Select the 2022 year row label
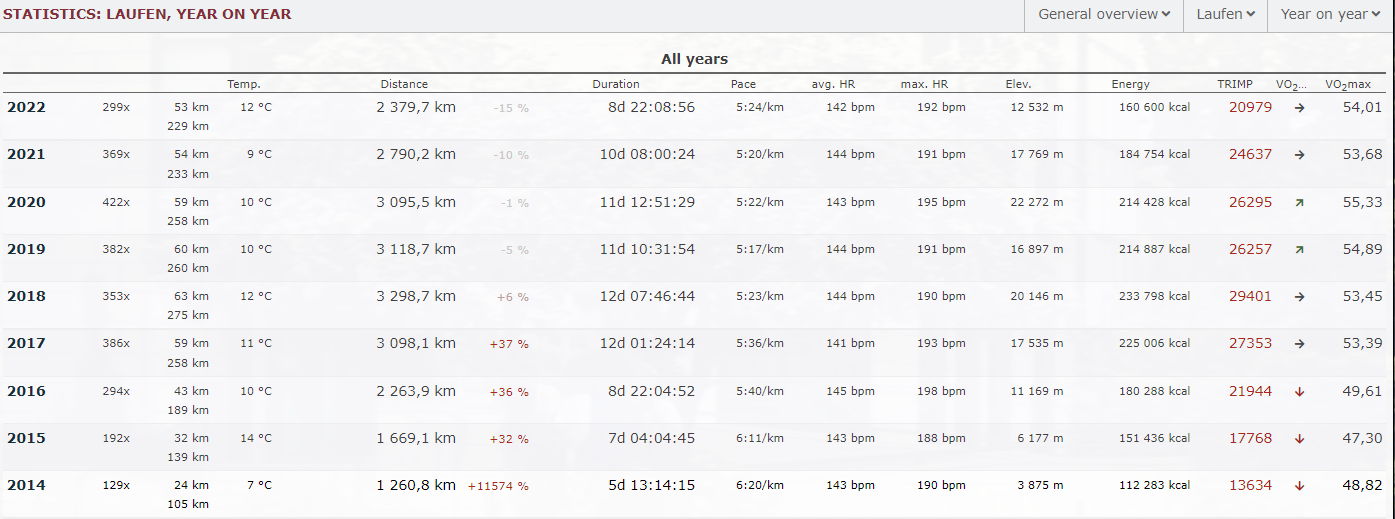Screen dimensions: 1395x519 pyautogui.click(x=26, y=107)
